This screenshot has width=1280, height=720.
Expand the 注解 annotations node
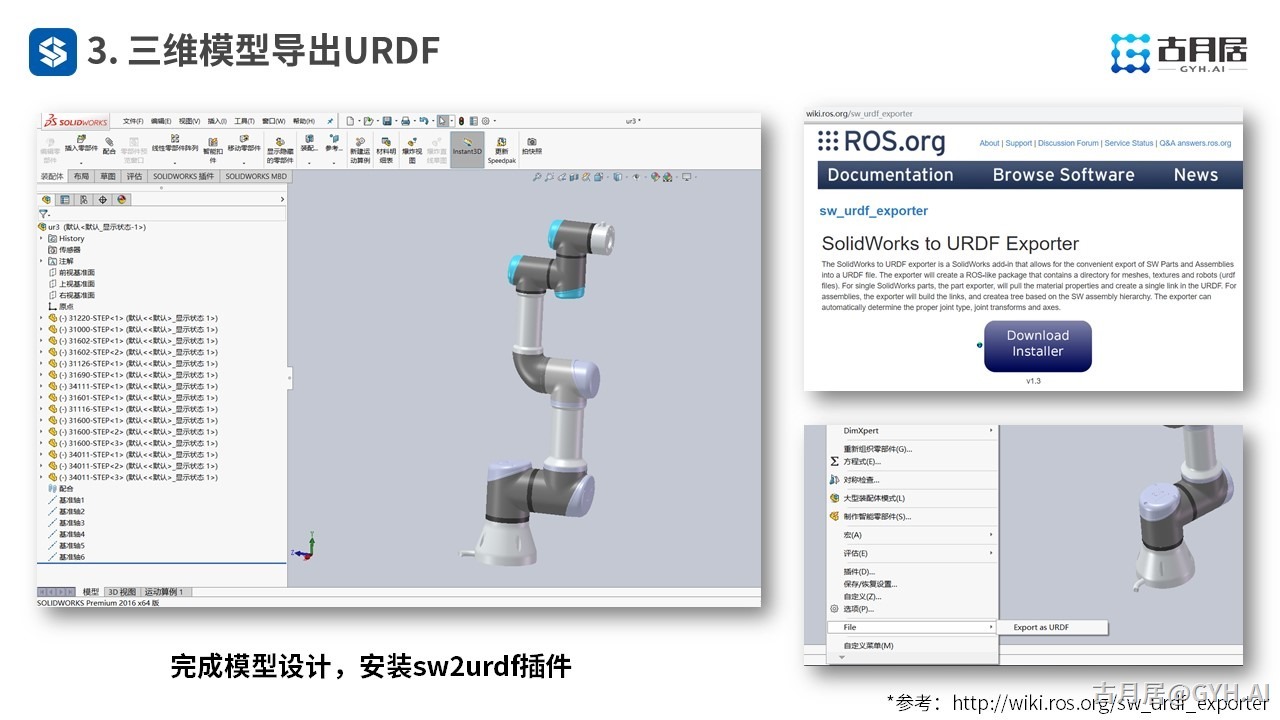pos(41,261)
